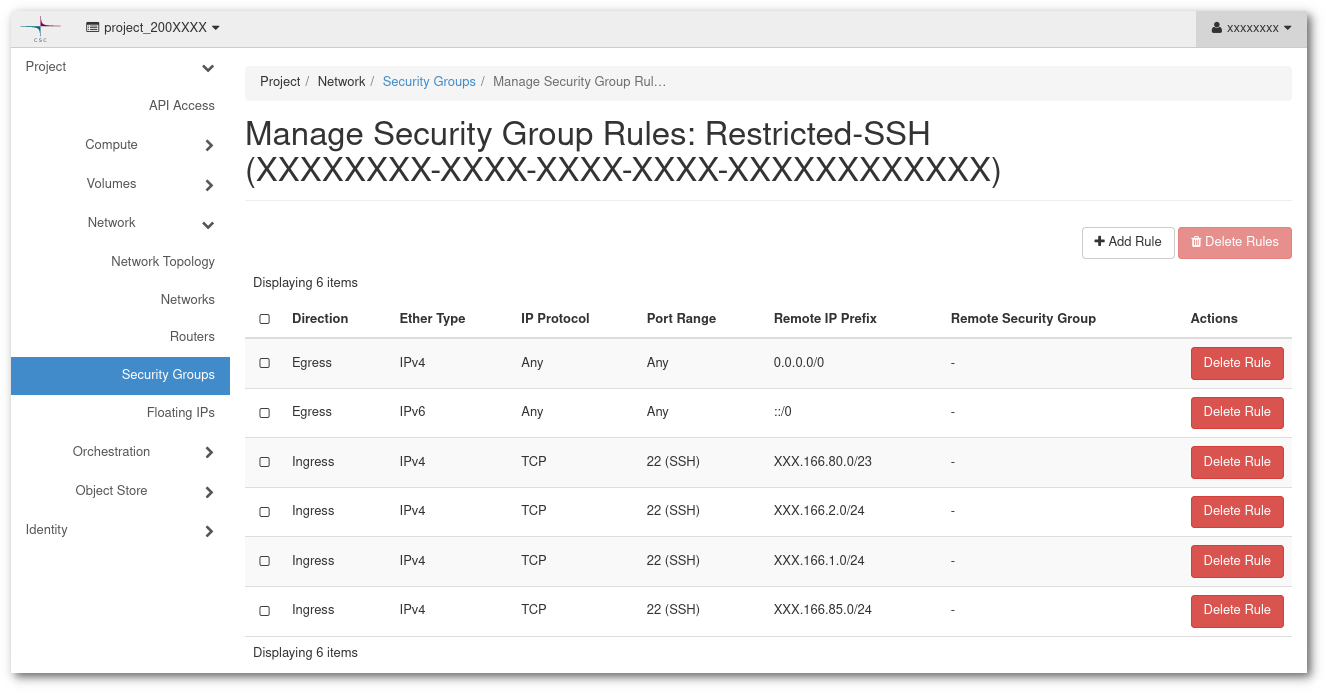This screenshot has width=1326, height=692.
Task: Click the CSC logo icon
Action: (40, 28)
